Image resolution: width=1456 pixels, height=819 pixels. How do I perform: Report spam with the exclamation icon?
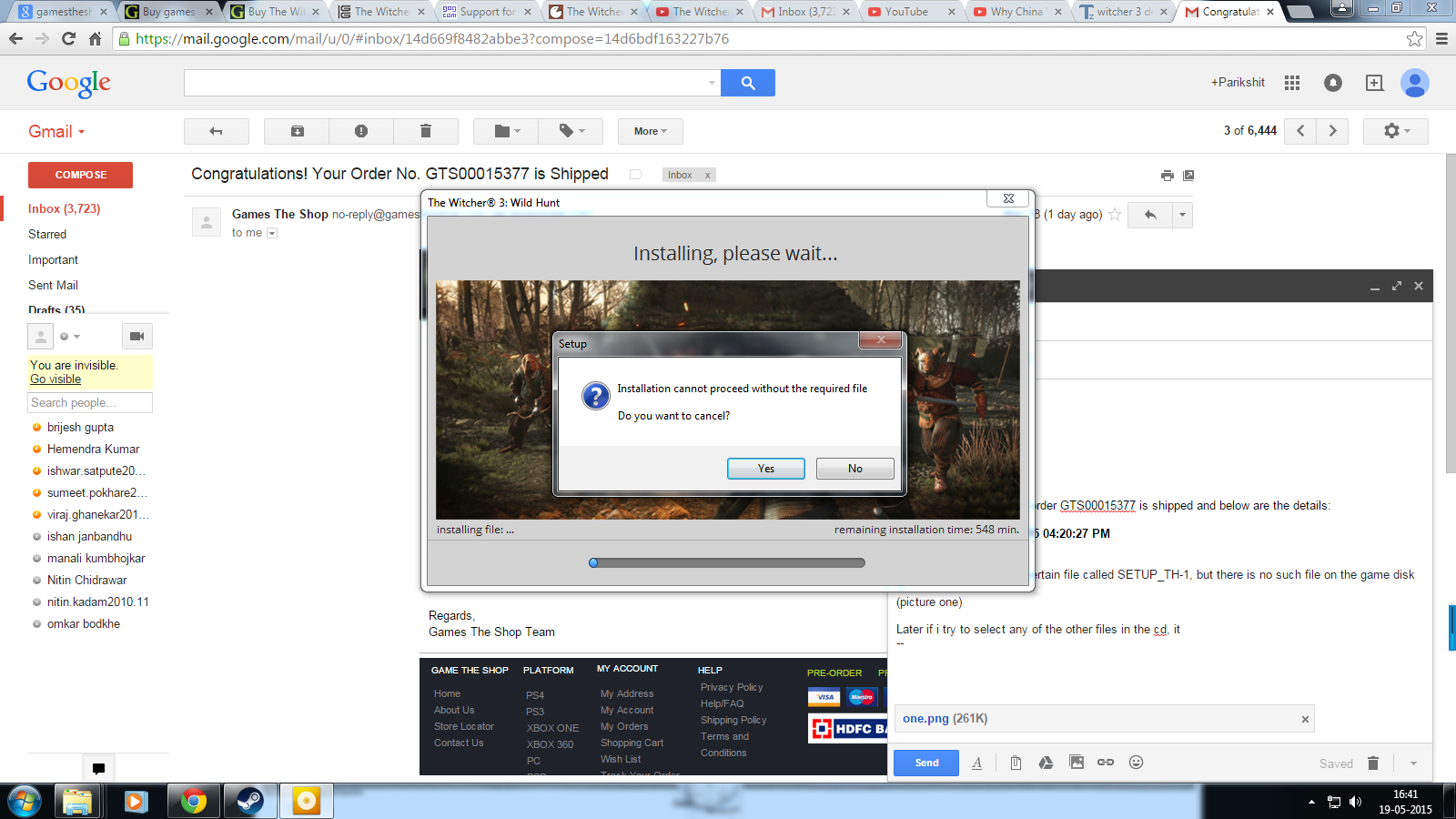pos(361,131)
